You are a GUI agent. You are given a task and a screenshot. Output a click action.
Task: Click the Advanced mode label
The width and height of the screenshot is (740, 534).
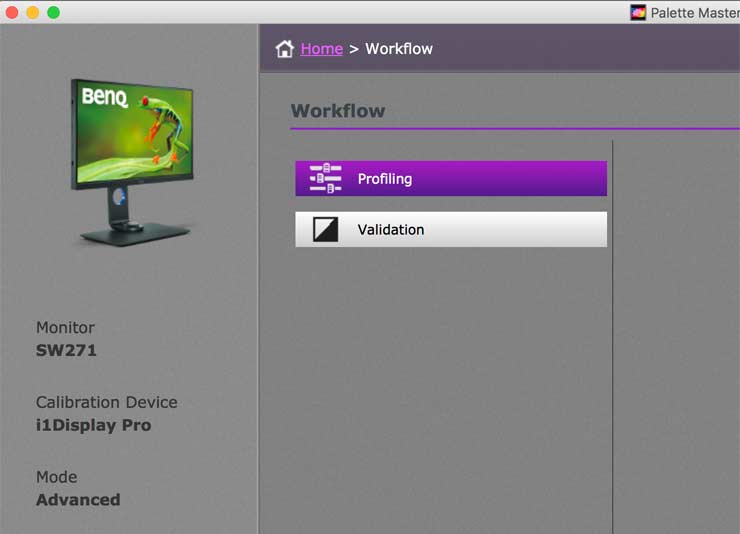(78, 500)
